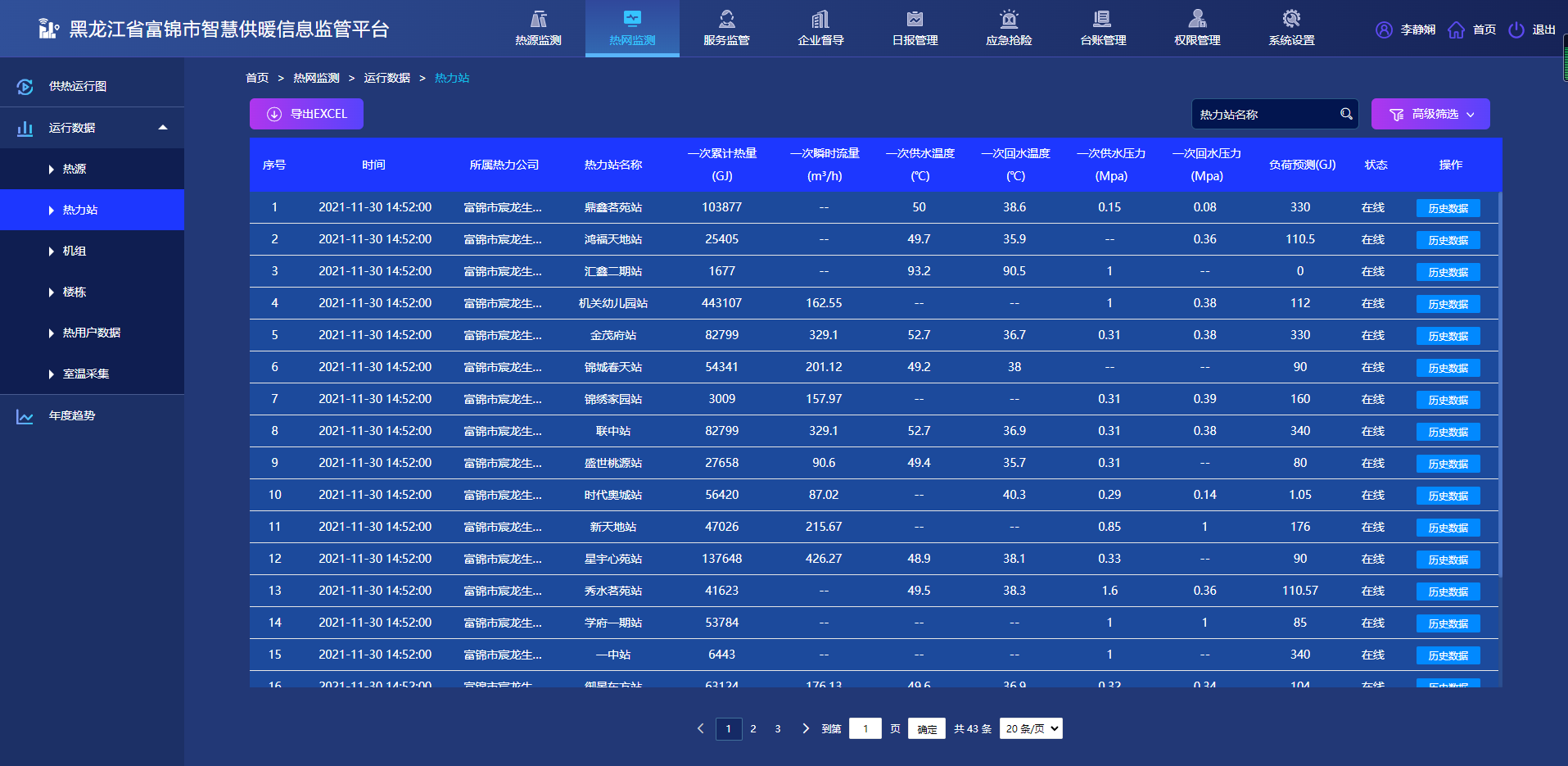The width and height of the screenshot is (1568, 766).
Task: Open 企业督导 building icon
Action: click(820, 19)
